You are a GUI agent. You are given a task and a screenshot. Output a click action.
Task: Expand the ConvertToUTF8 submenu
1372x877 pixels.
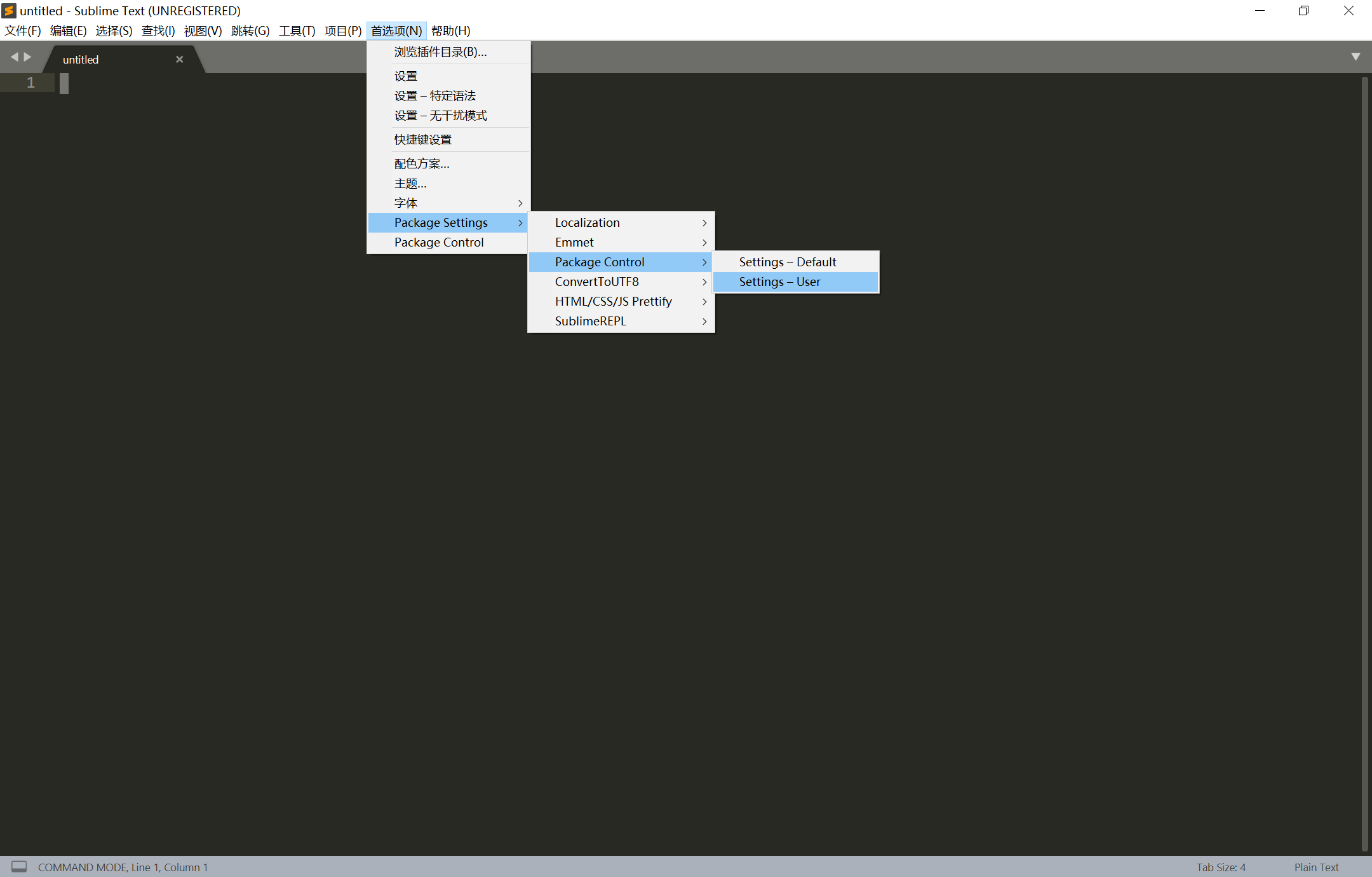point(621,282)
